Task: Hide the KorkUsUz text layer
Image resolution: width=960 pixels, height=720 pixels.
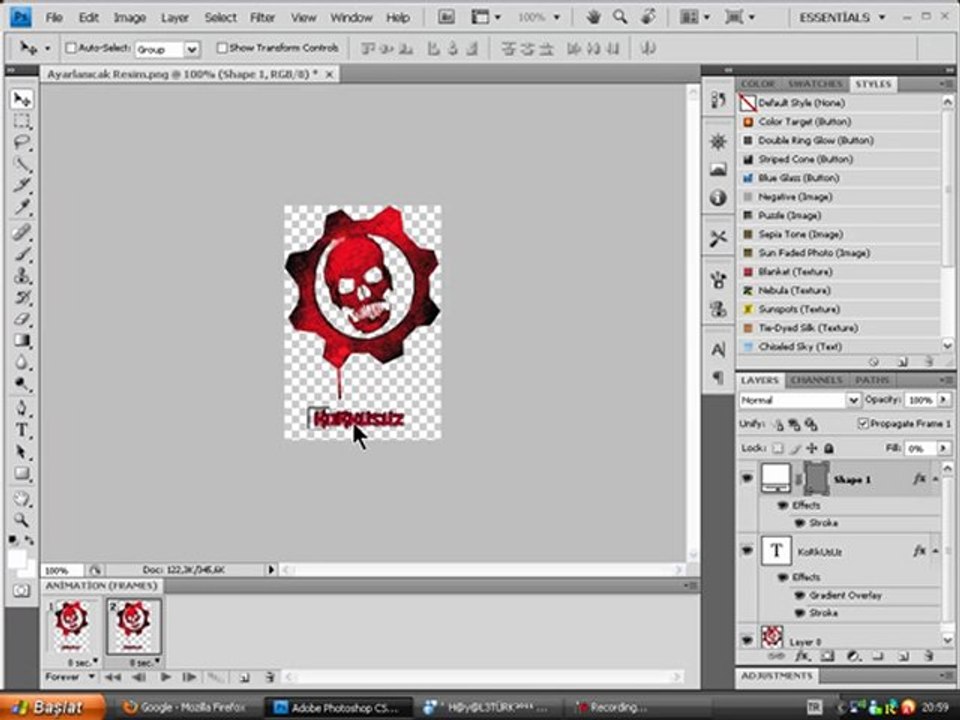Action: 747,551
